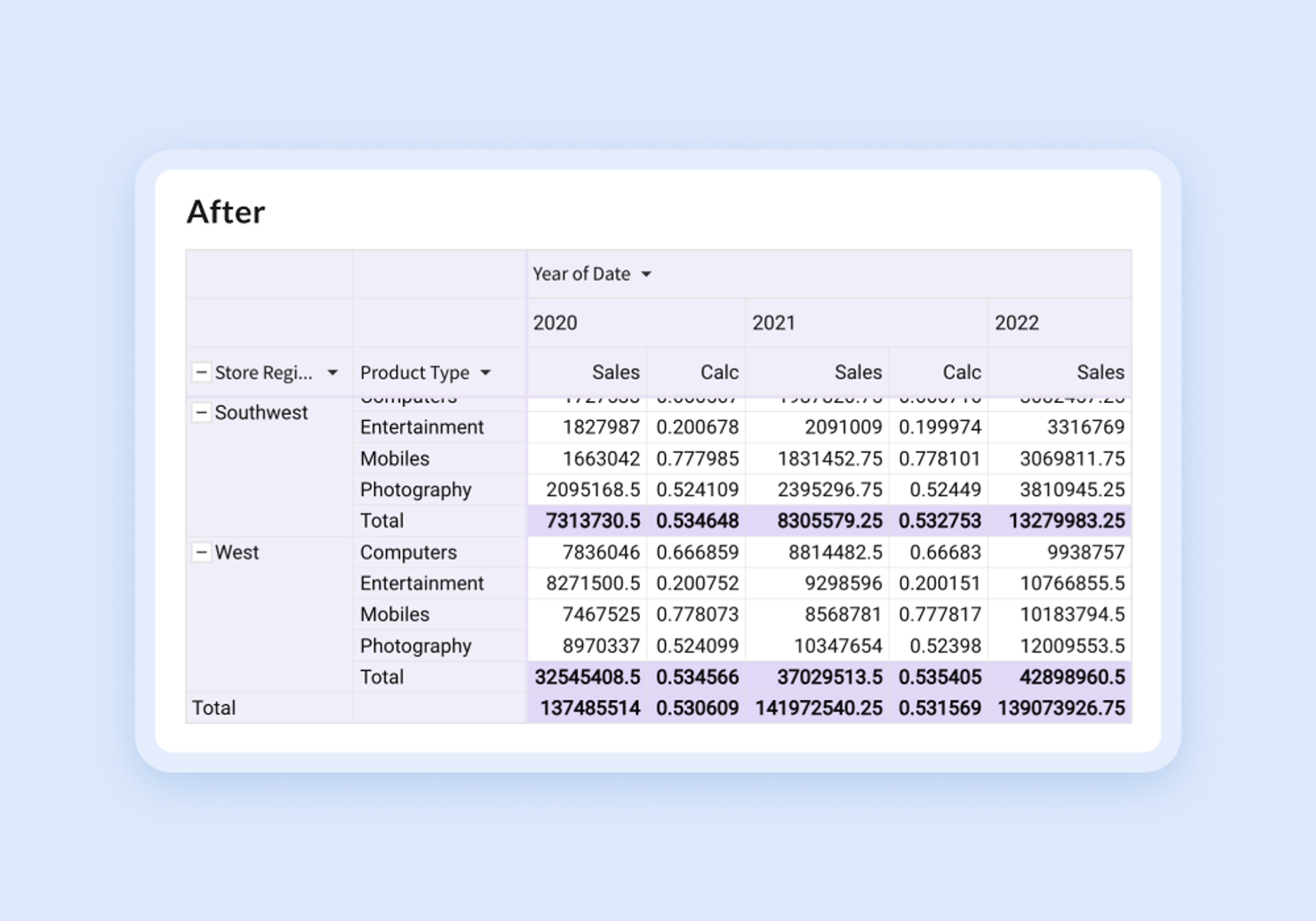Click the Sales header under 2022
This screenshot has height=921, width=1316.
click(1100, 372)
